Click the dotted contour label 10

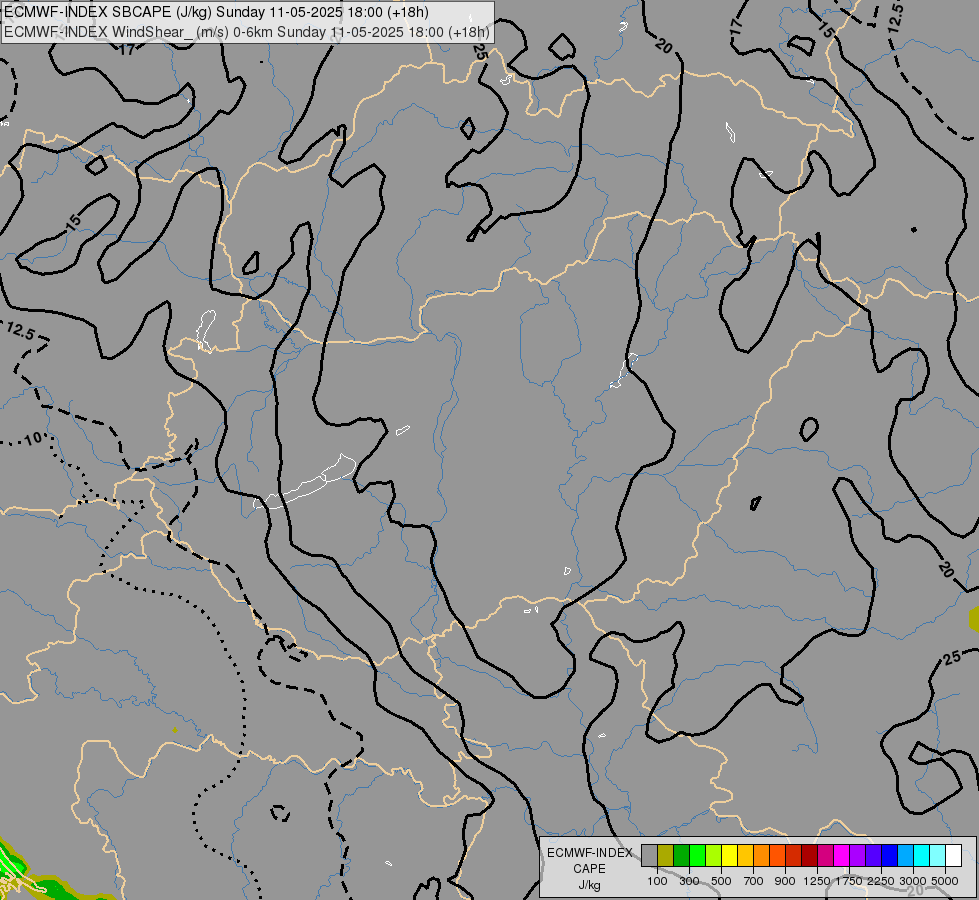[x=33, y=439]
